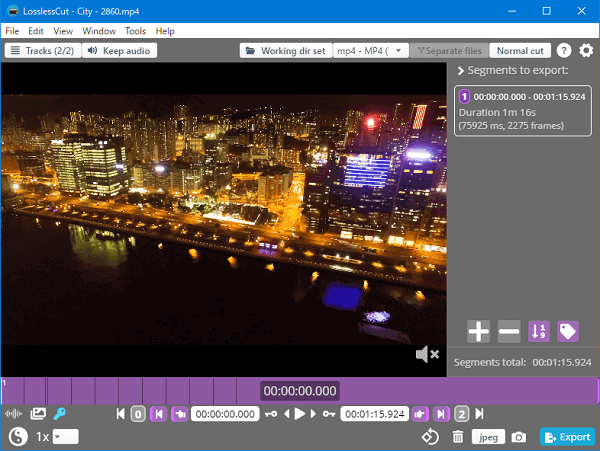The width and height of the screenshot is (600, 451).
Task: Open the Tools menu
Action: [135, 31]
